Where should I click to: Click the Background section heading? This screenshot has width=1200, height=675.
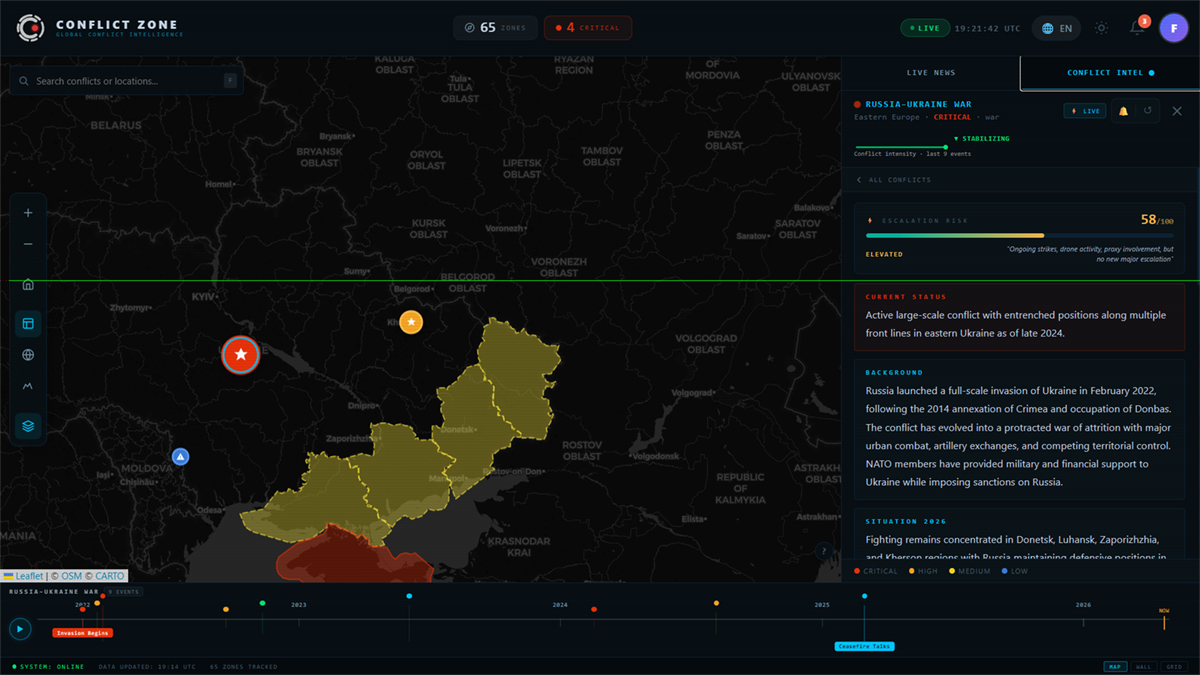(895, 373)
